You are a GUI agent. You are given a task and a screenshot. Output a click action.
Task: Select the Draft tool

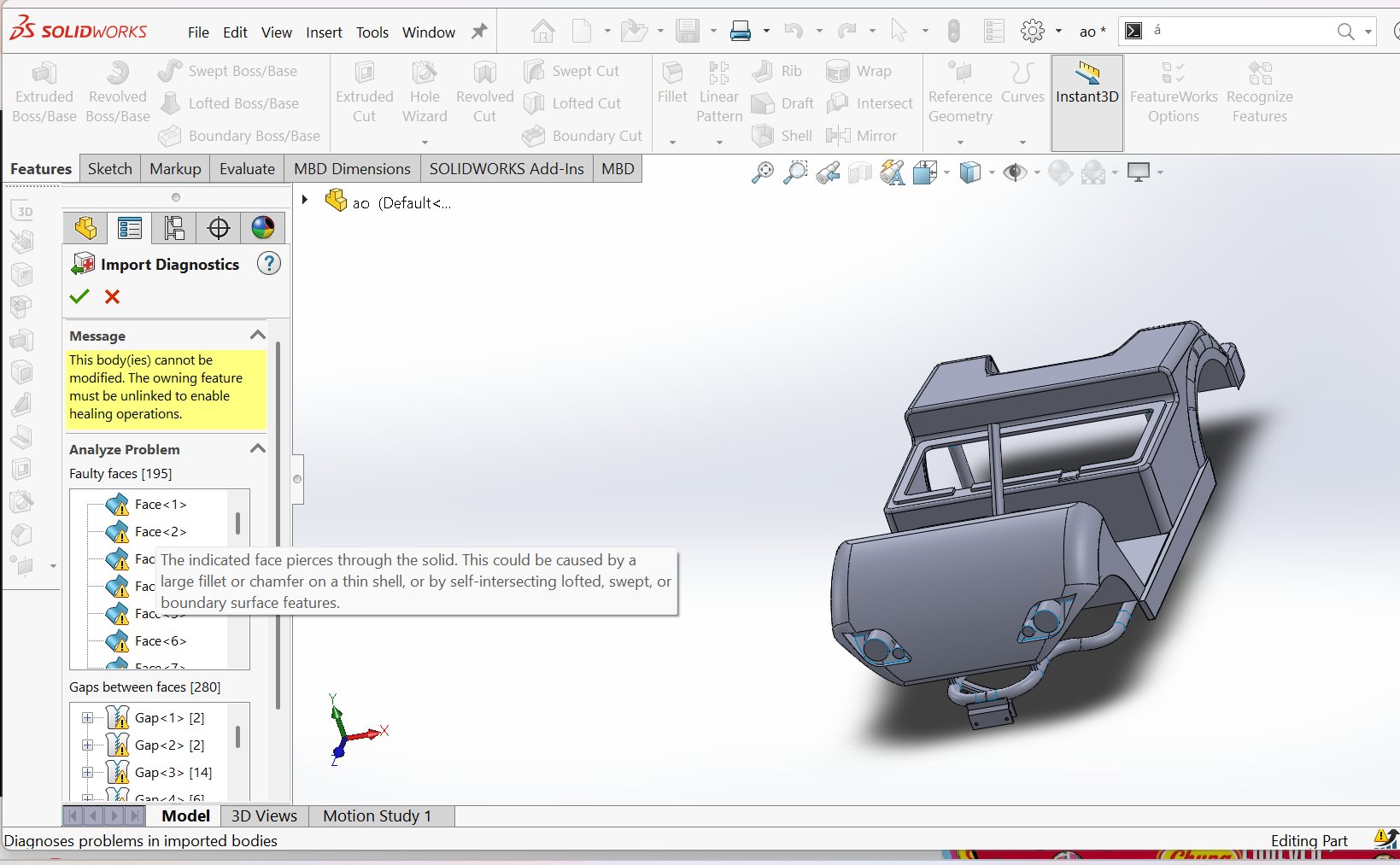(x=782, y=103)
